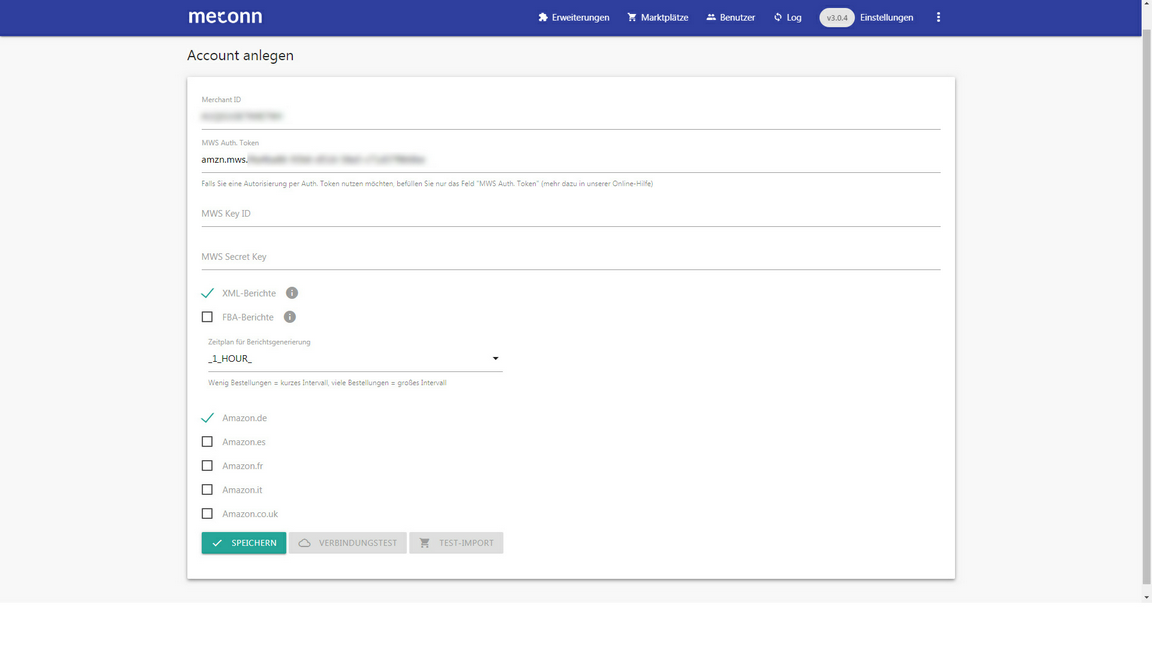
Task: Check Amazon.es marketplace
Action: coord(207,442)
